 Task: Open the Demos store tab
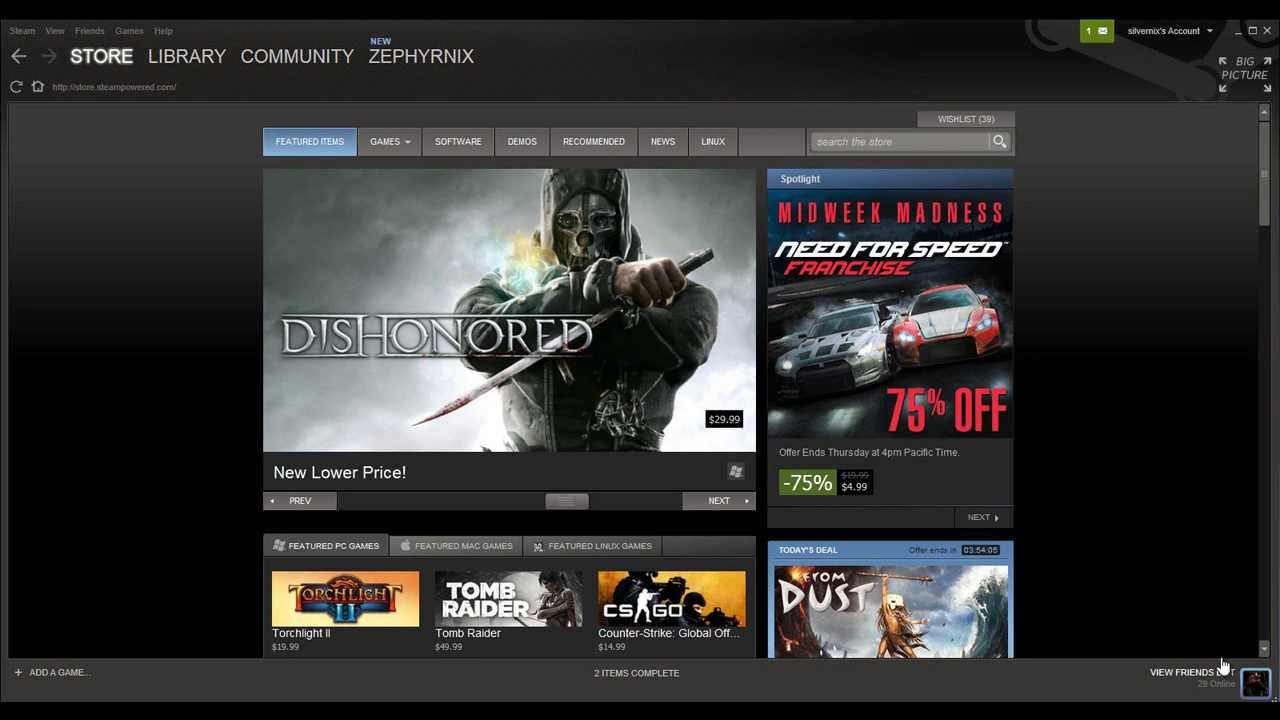(x=522, y=142)
